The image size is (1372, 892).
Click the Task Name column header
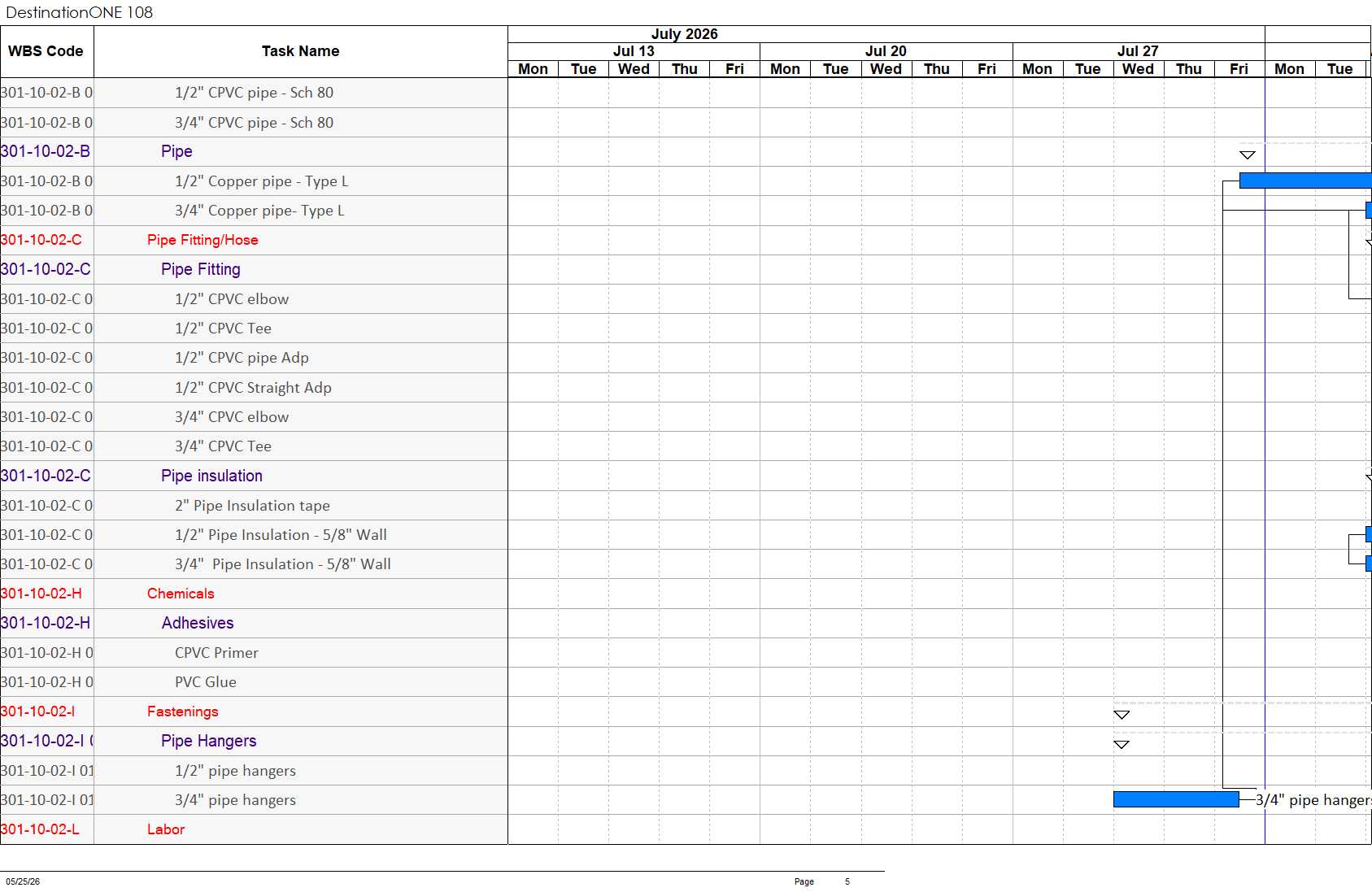(x=300, y=51)
